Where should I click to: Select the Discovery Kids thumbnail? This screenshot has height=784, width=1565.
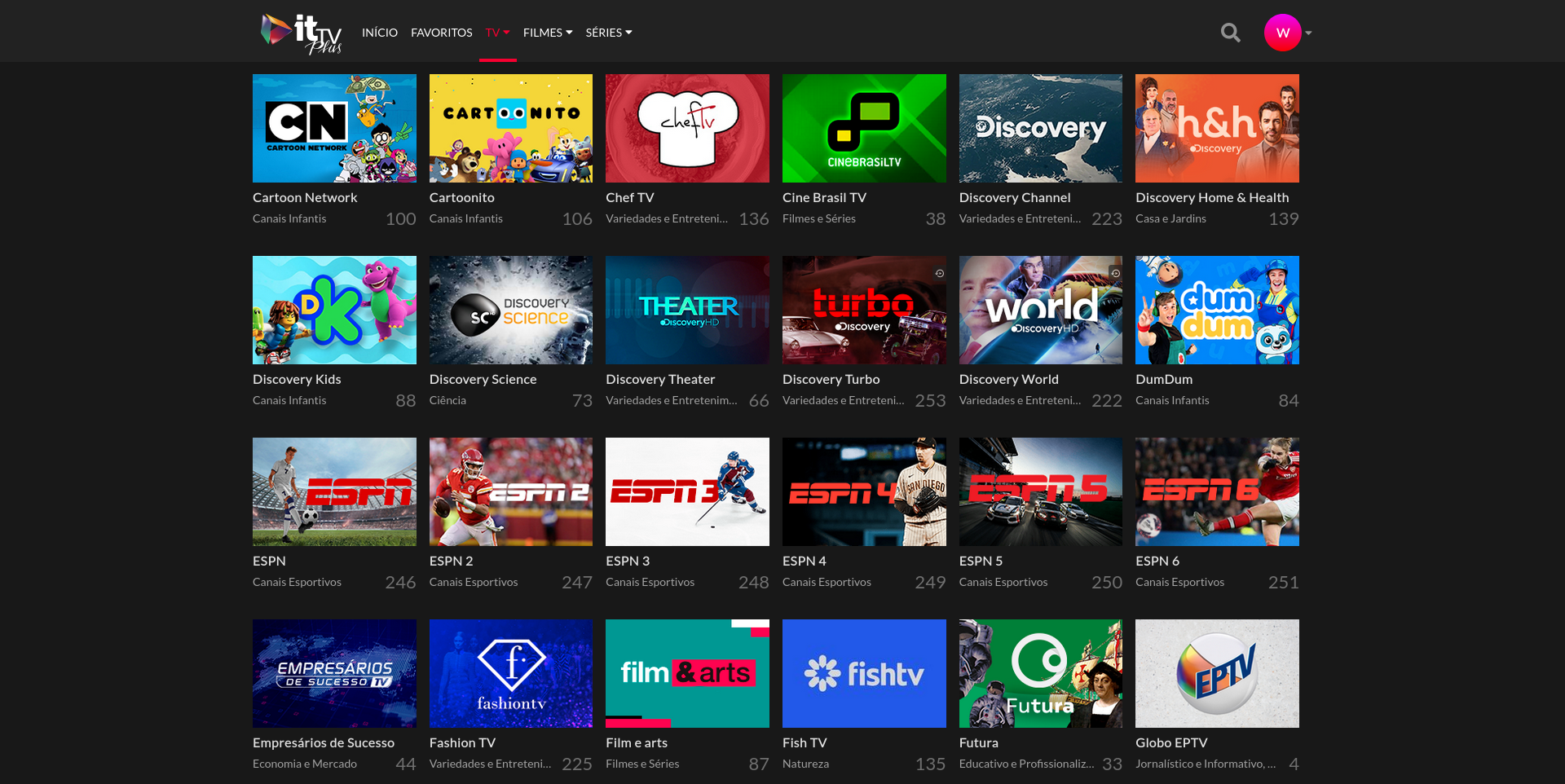click(x=334, y=310)
